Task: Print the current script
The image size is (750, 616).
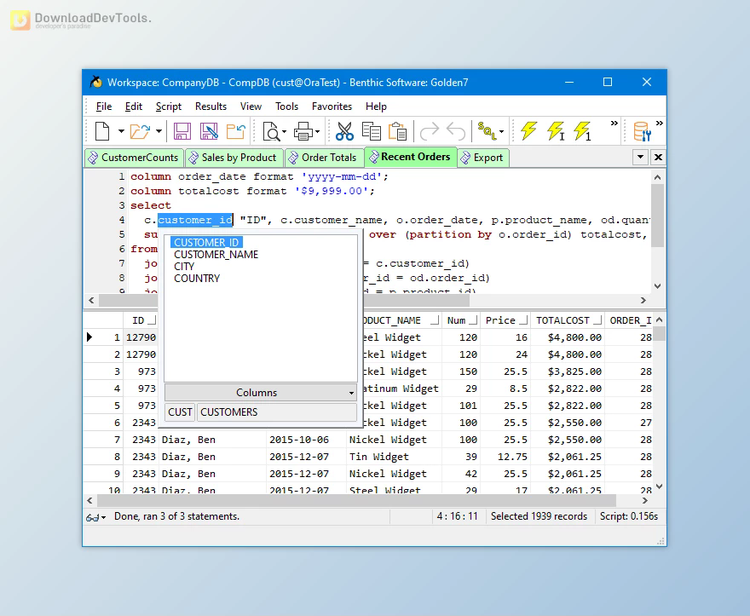Action: pos(303,131)
